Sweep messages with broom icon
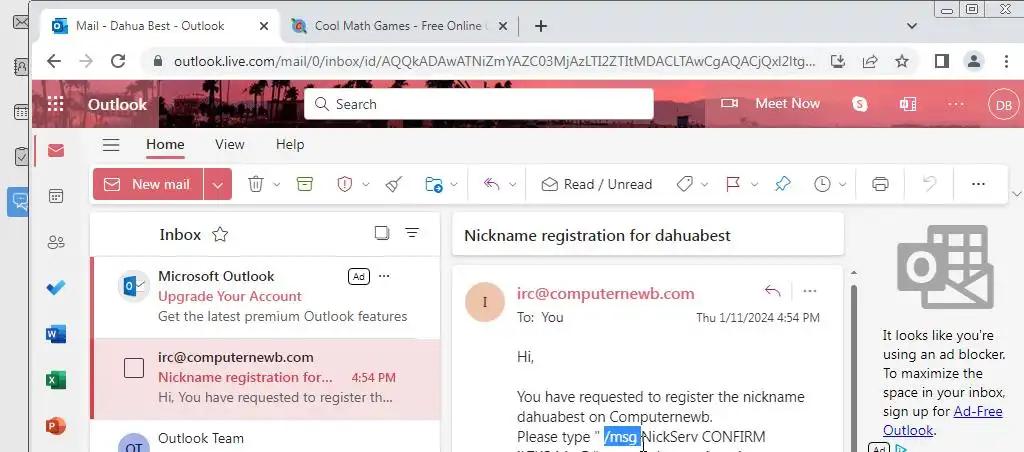Viewport: 1024px width, 452px height. click(394, 184)
